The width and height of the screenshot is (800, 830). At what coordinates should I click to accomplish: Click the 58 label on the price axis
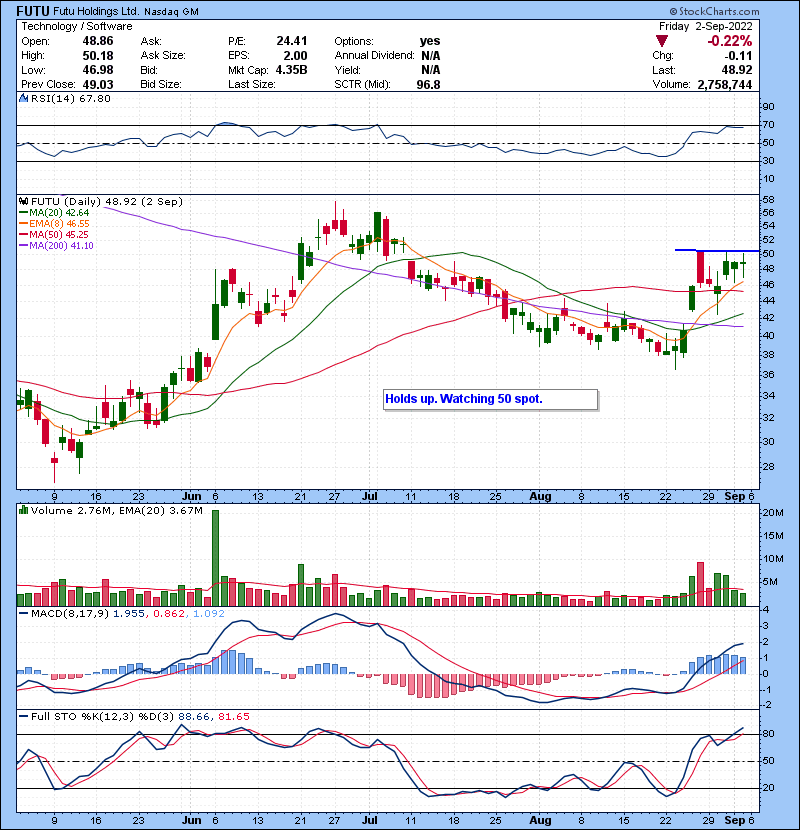(x=768, y=200)
